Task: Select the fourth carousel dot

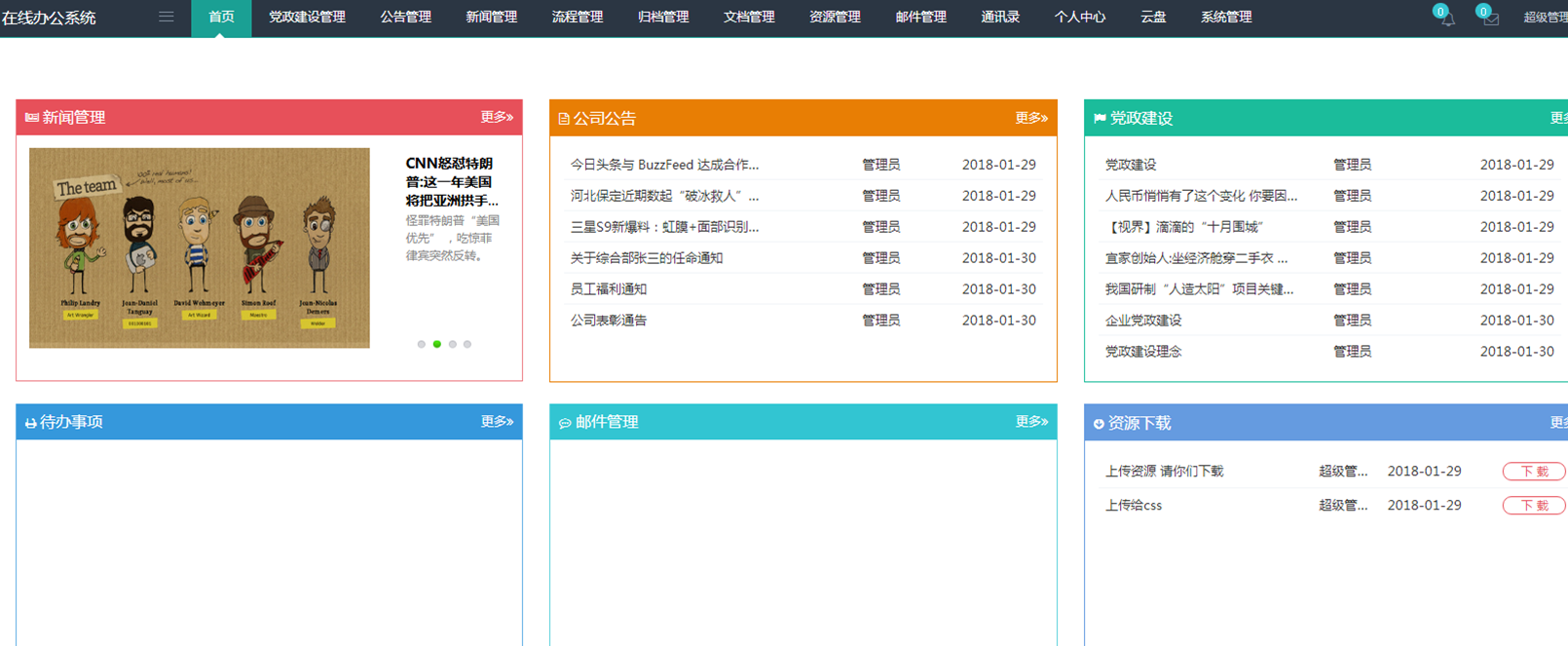Action: (467, 344)
